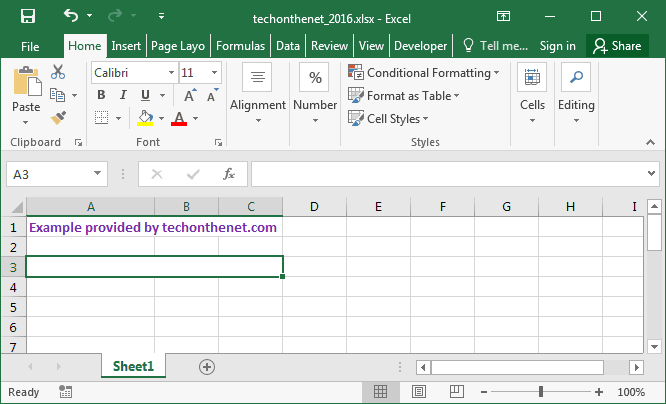Viewport: 666px width, 404px height.
Task: Open the font size 11 dropdown
Action: 214,73
